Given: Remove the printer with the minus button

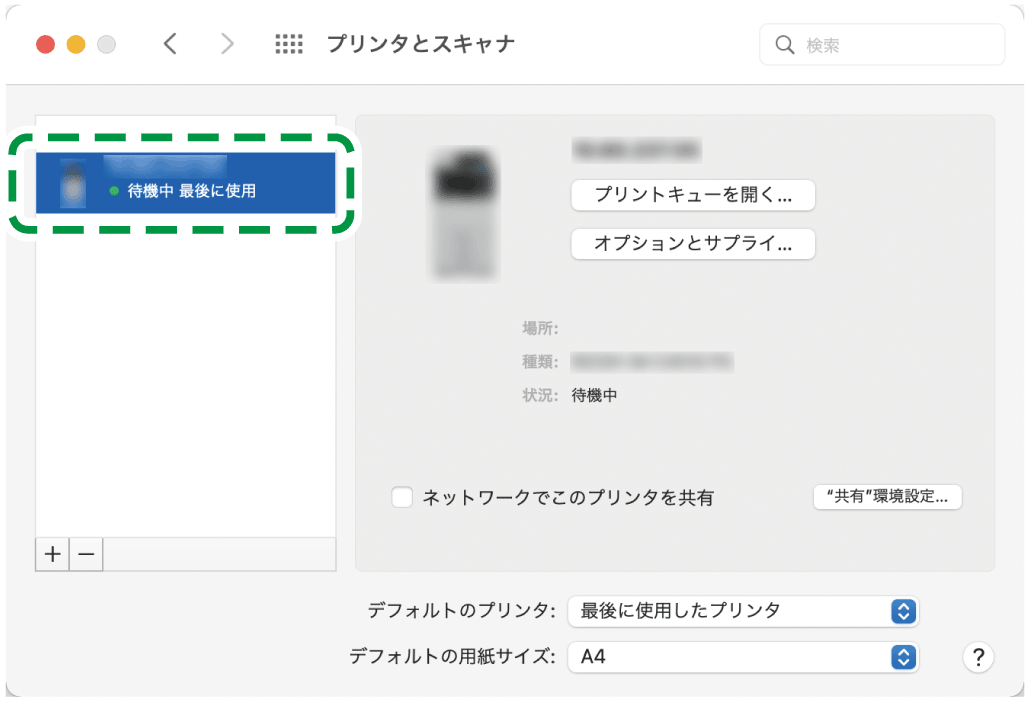Looking at the screenshot, I should (x=86, y=554).
